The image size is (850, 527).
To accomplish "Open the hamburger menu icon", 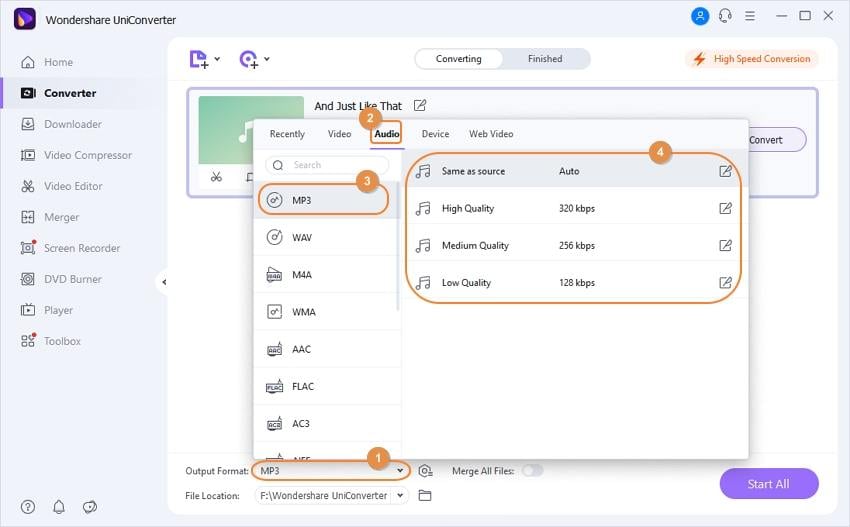I will [x=750, y=16].
